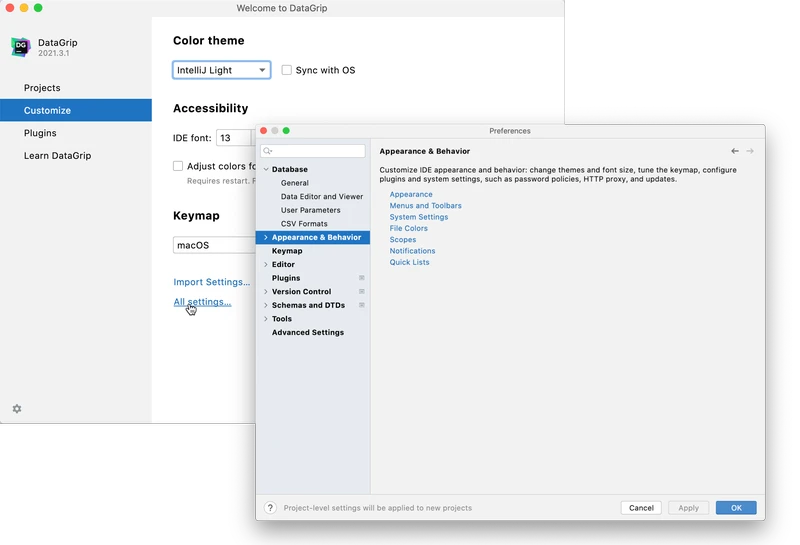Select User Parameters under Database

(x=313, y=210)
